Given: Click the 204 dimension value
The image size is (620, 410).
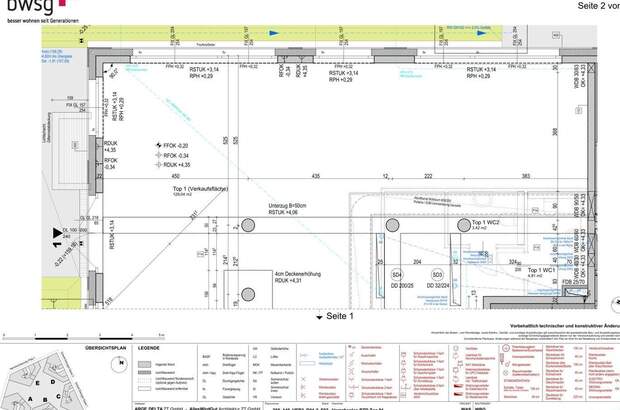Looking at the screenshot, I should (417, 262).
